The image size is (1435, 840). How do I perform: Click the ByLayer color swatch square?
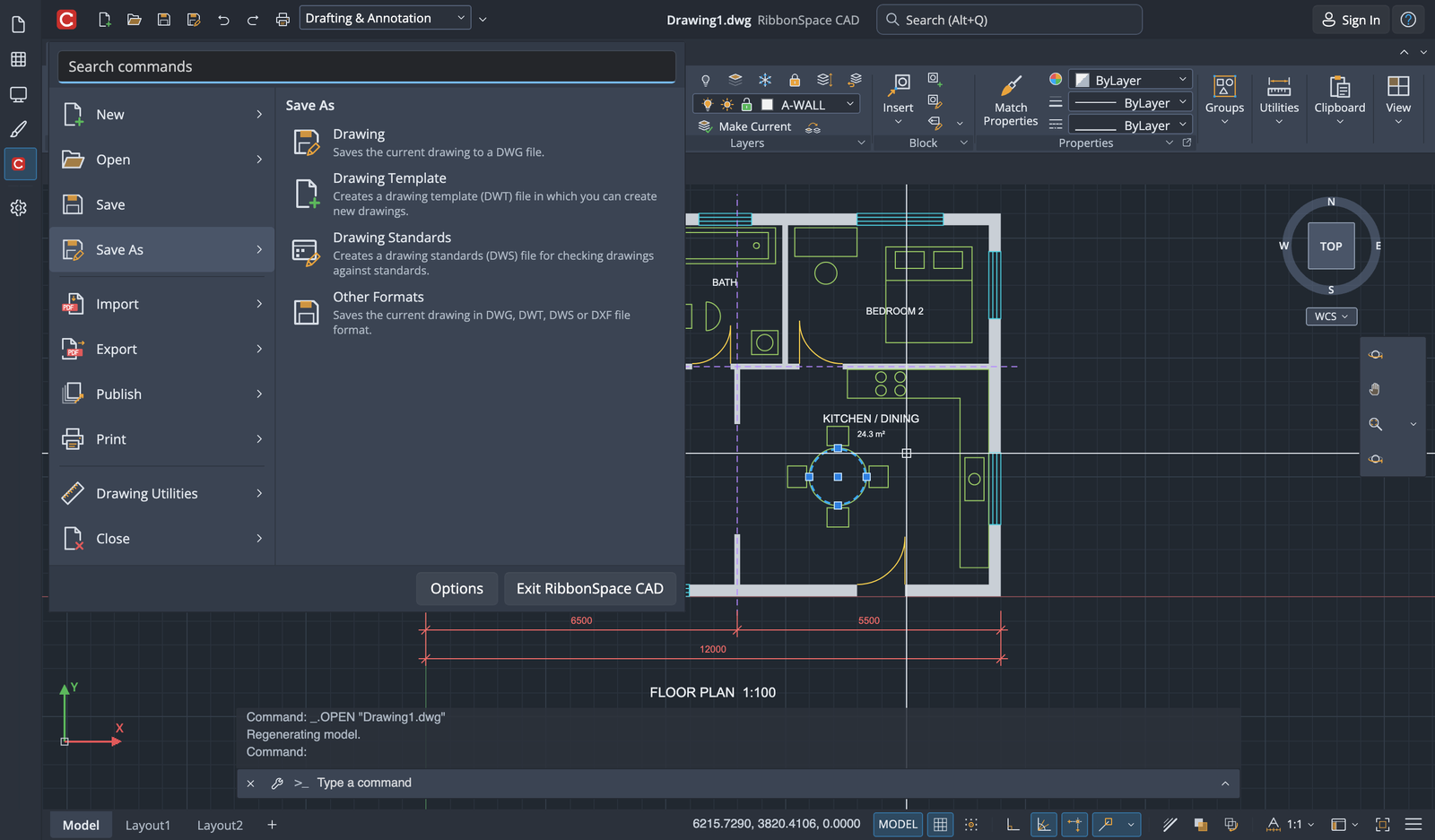tap(1083, 80)
